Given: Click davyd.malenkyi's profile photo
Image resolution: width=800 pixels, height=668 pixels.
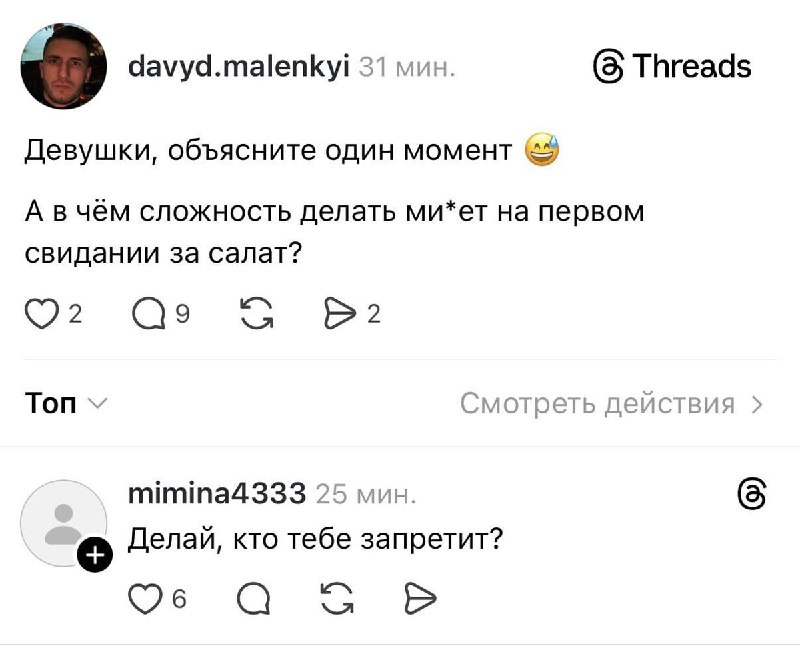Looking at the screenshot, I should pos(64,67).
